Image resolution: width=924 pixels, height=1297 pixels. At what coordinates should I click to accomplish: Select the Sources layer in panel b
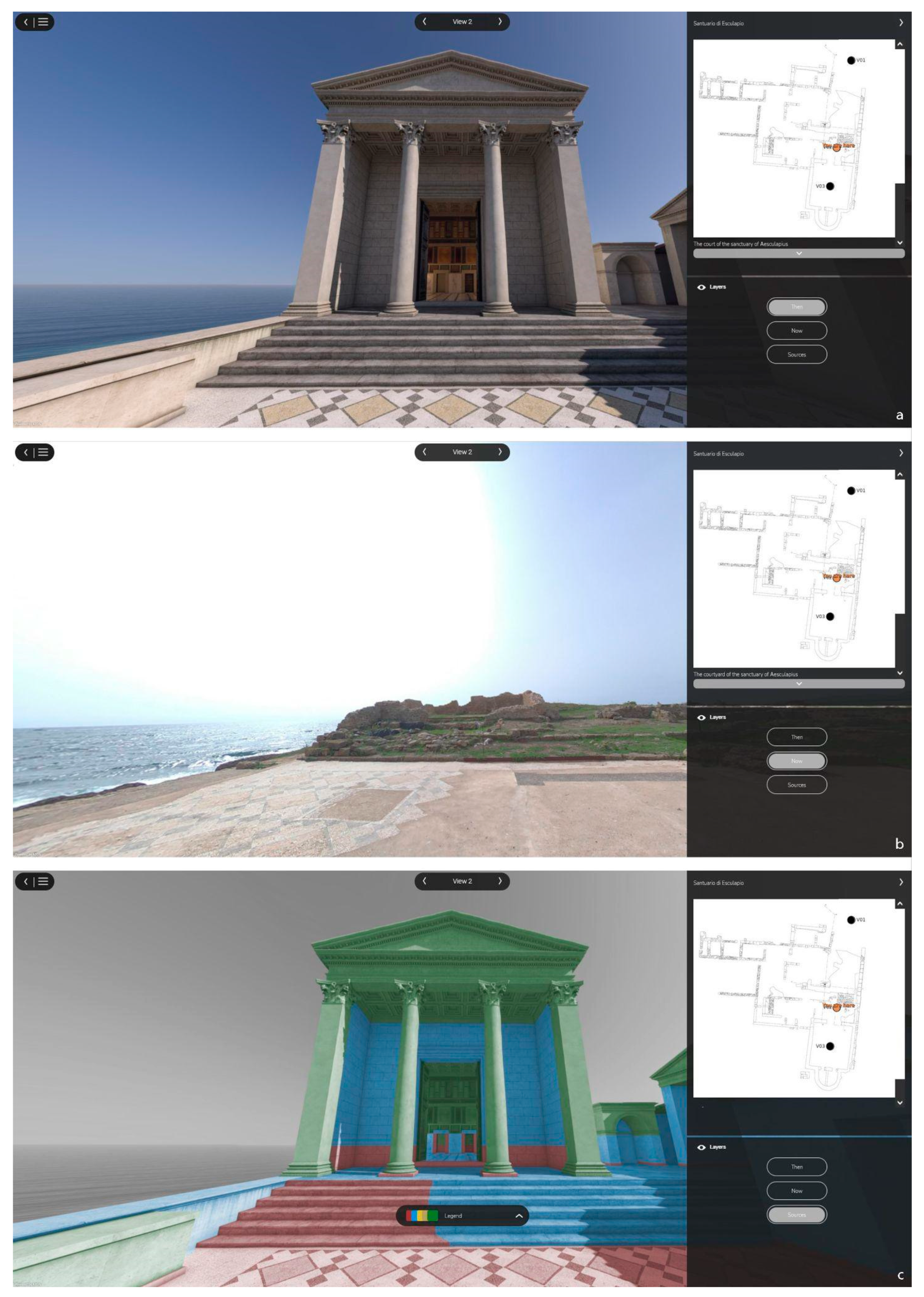(796, 785)
